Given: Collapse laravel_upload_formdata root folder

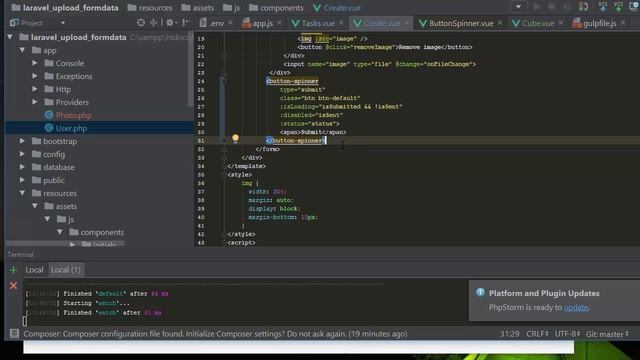Looking at the screenshot, I should 10,37.
